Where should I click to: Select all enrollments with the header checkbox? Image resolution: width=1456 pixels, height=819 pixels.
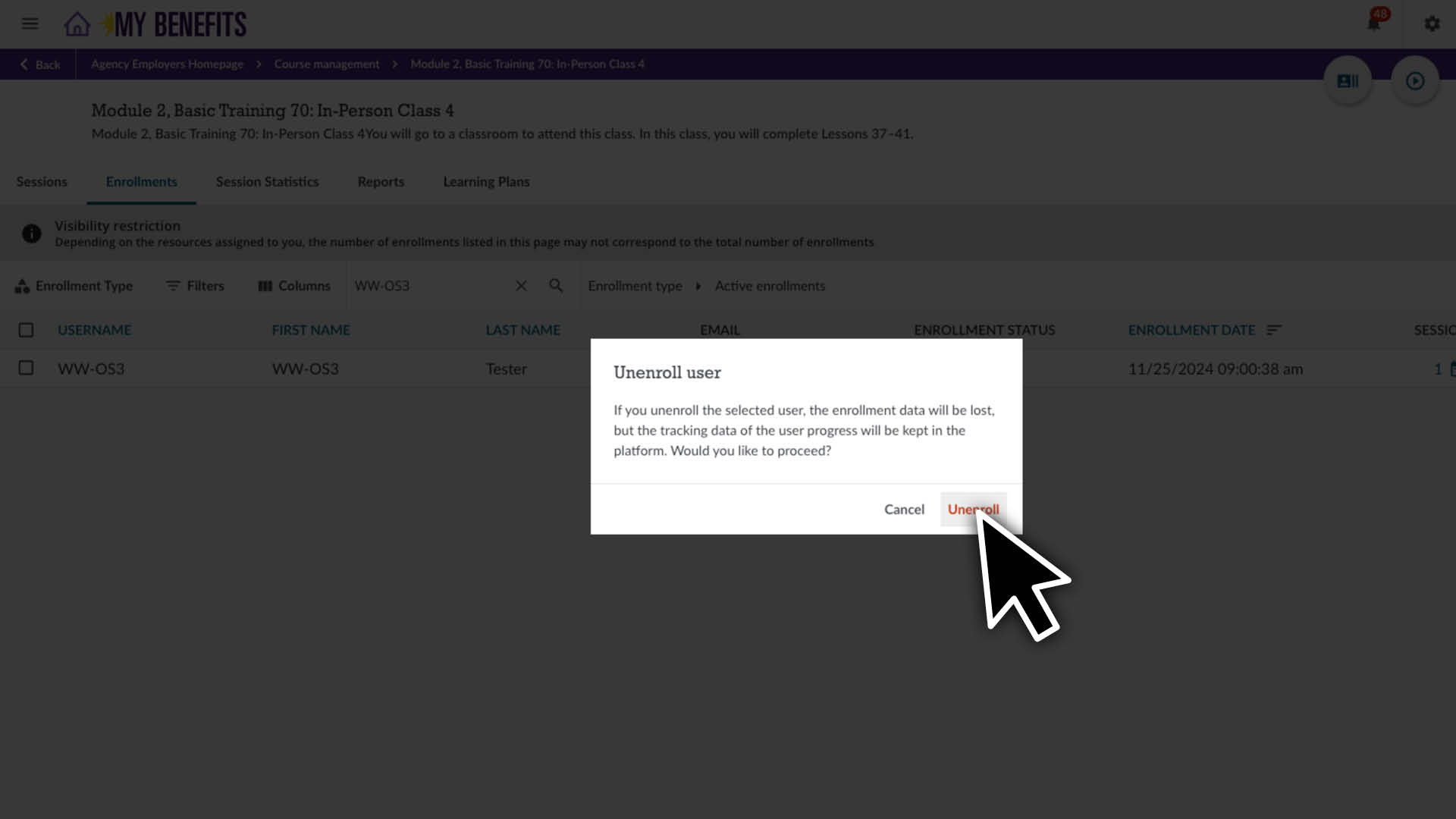27,330
